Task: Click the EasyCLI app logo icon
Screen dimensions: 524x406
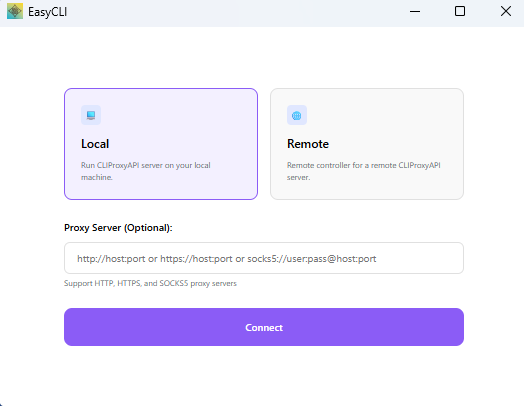Action: click(15, 11)
